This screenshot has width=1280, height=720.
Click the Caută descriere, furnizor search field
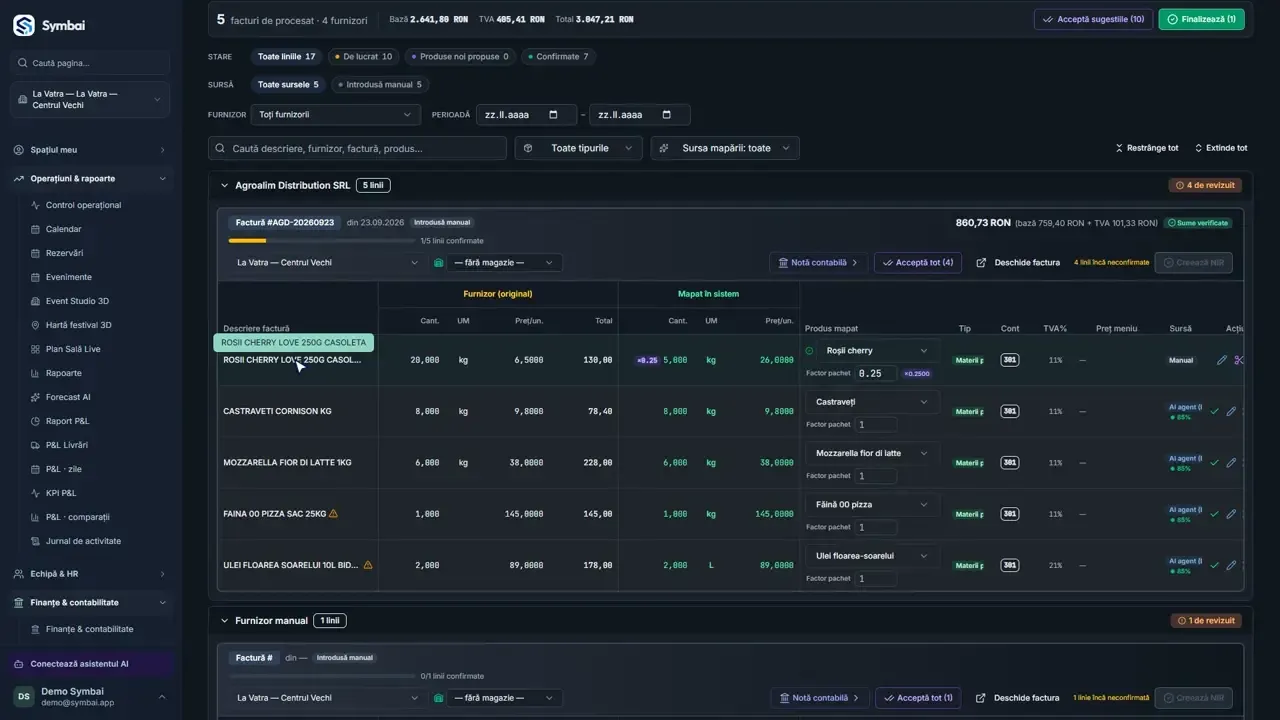(357, 148)
